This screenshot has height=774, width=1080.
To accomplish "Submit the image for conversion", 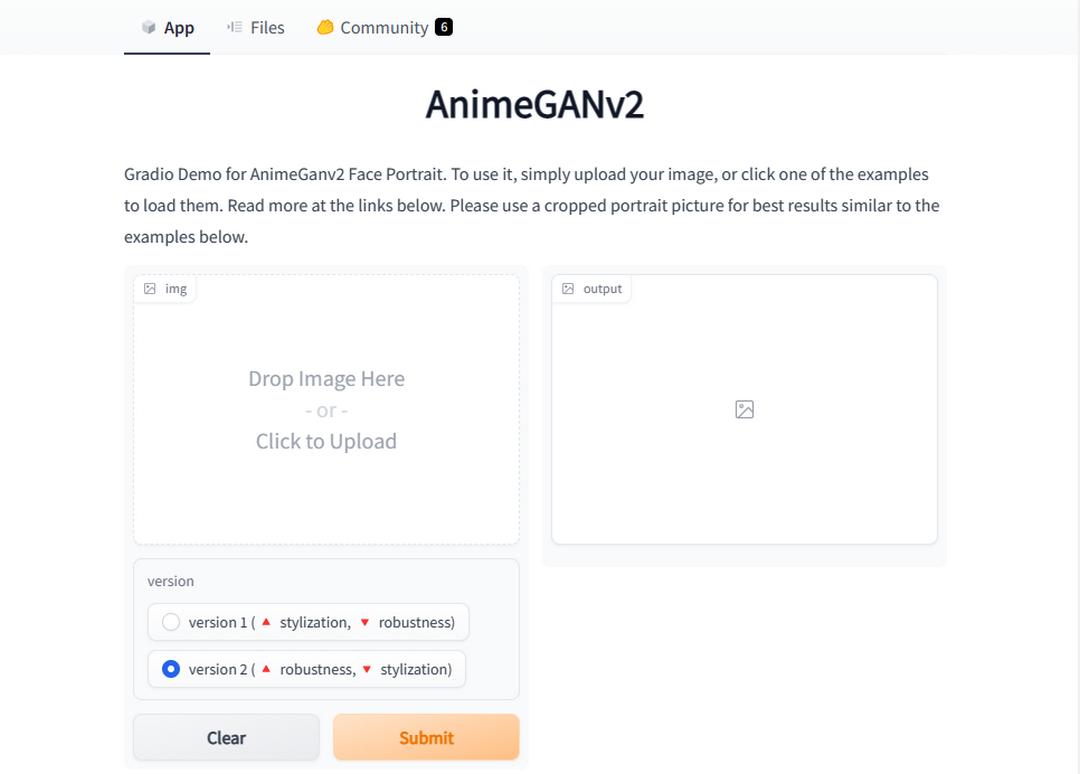I will [x=426, y=738].
